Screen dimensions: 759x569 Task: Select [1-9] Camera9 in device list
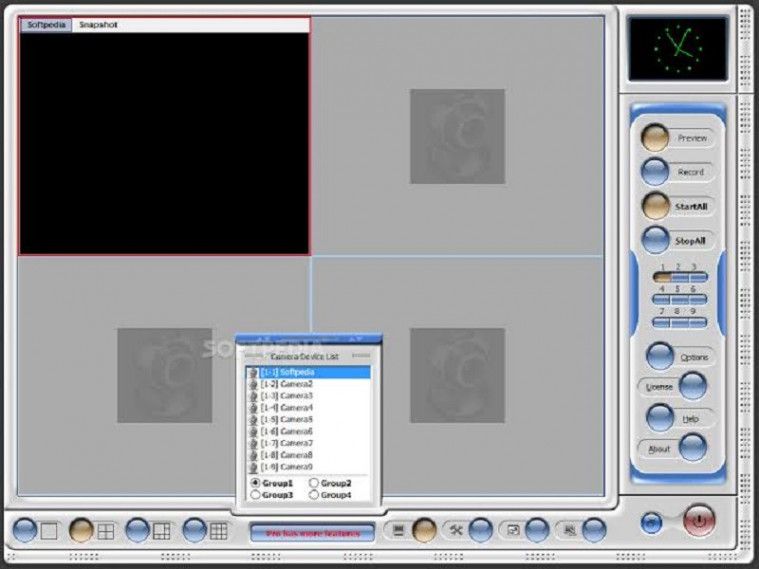tap(308, 467)
